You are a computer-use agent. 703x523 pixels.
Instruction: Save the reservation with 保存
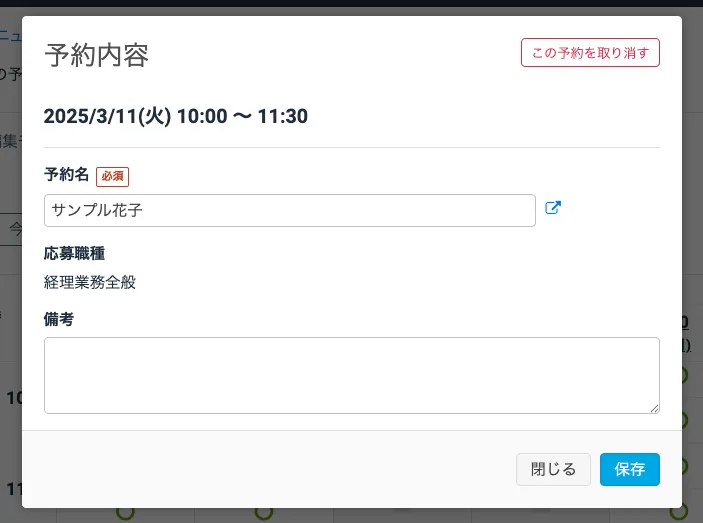629,469
